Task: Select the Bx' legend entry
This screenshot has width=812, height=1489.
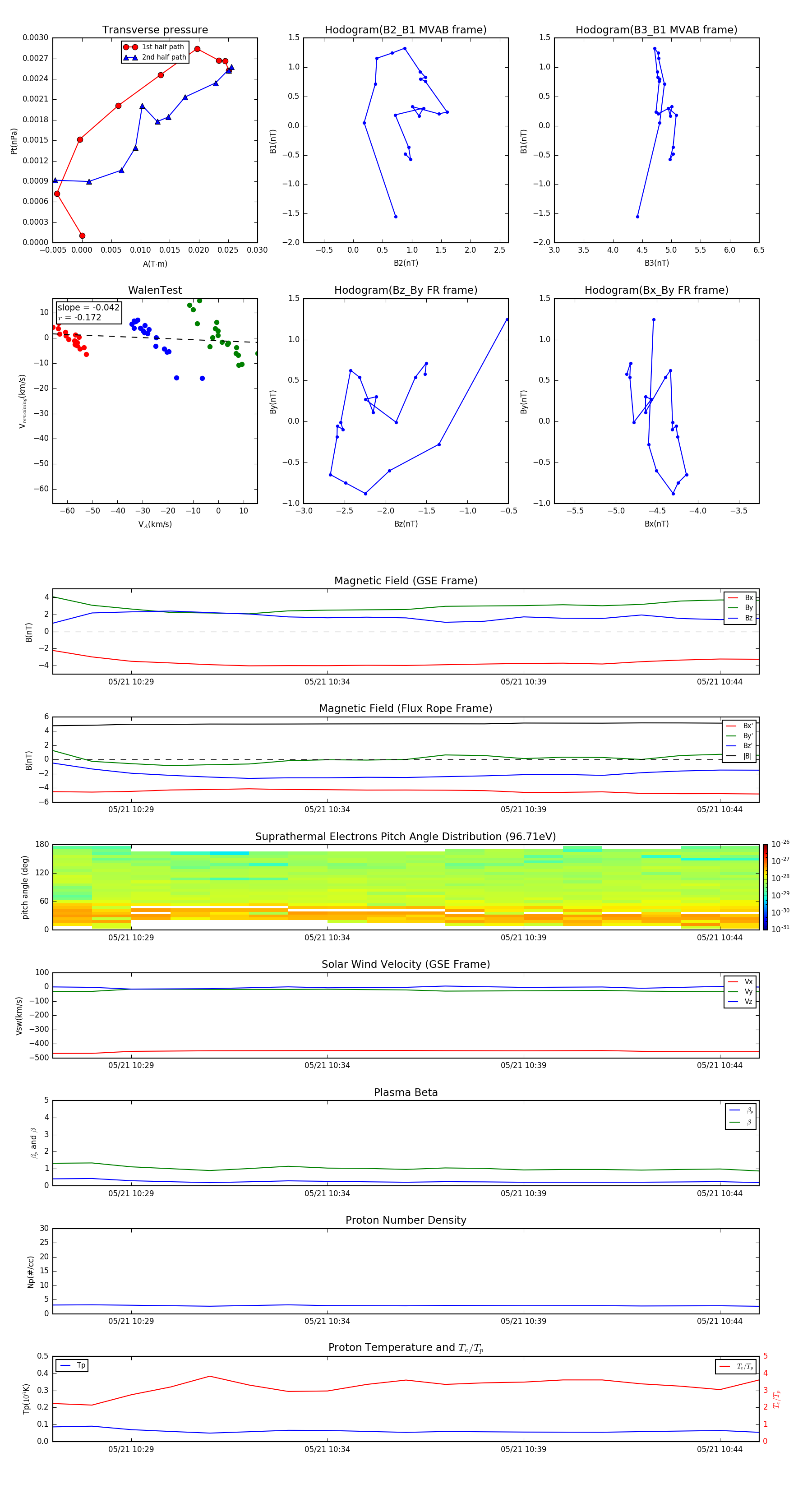Action: coord(740,726)
